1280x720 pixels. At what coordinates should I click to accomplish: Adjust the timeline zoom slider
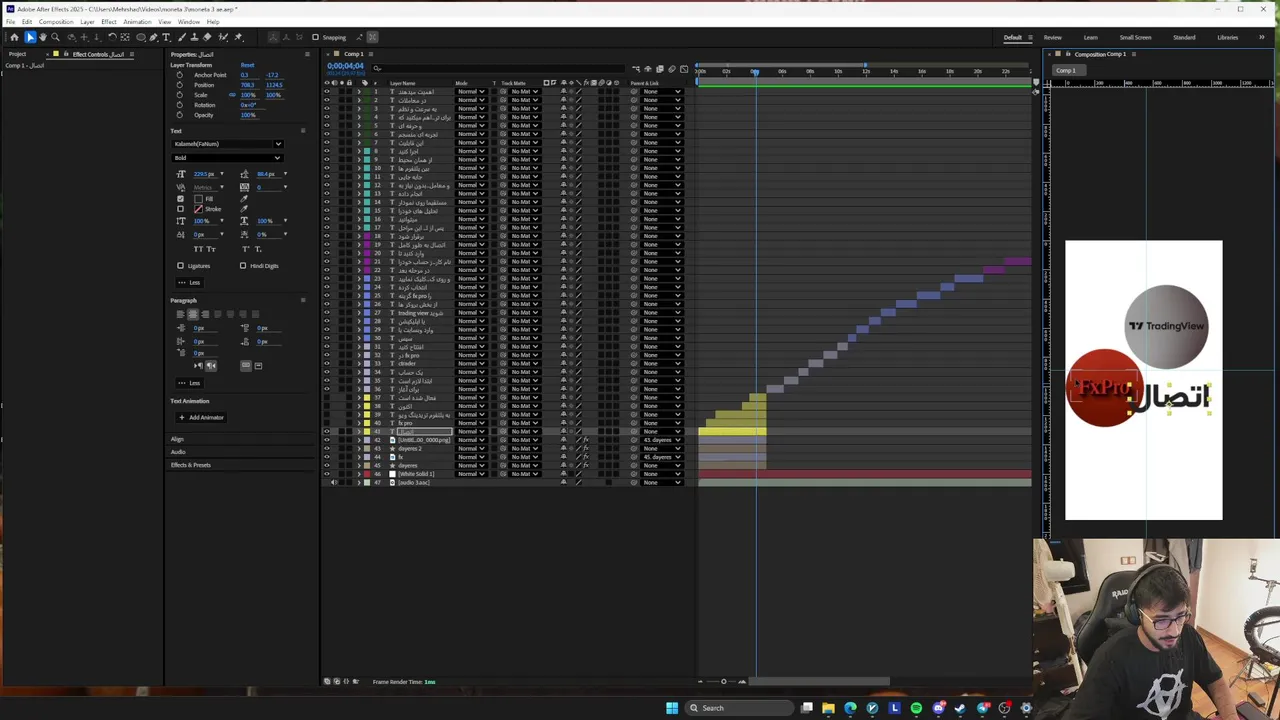point(724,682)
